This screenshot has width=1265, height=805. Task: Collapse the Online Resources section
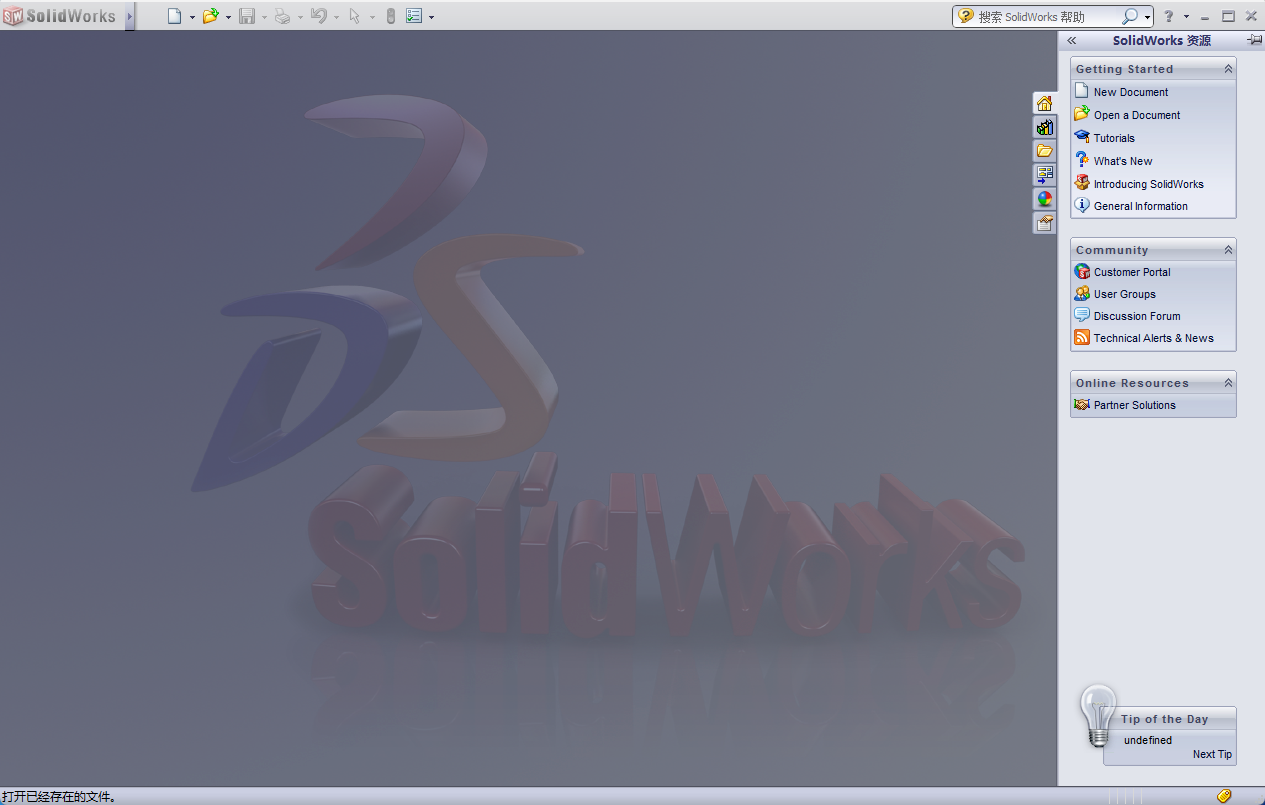1227,382
